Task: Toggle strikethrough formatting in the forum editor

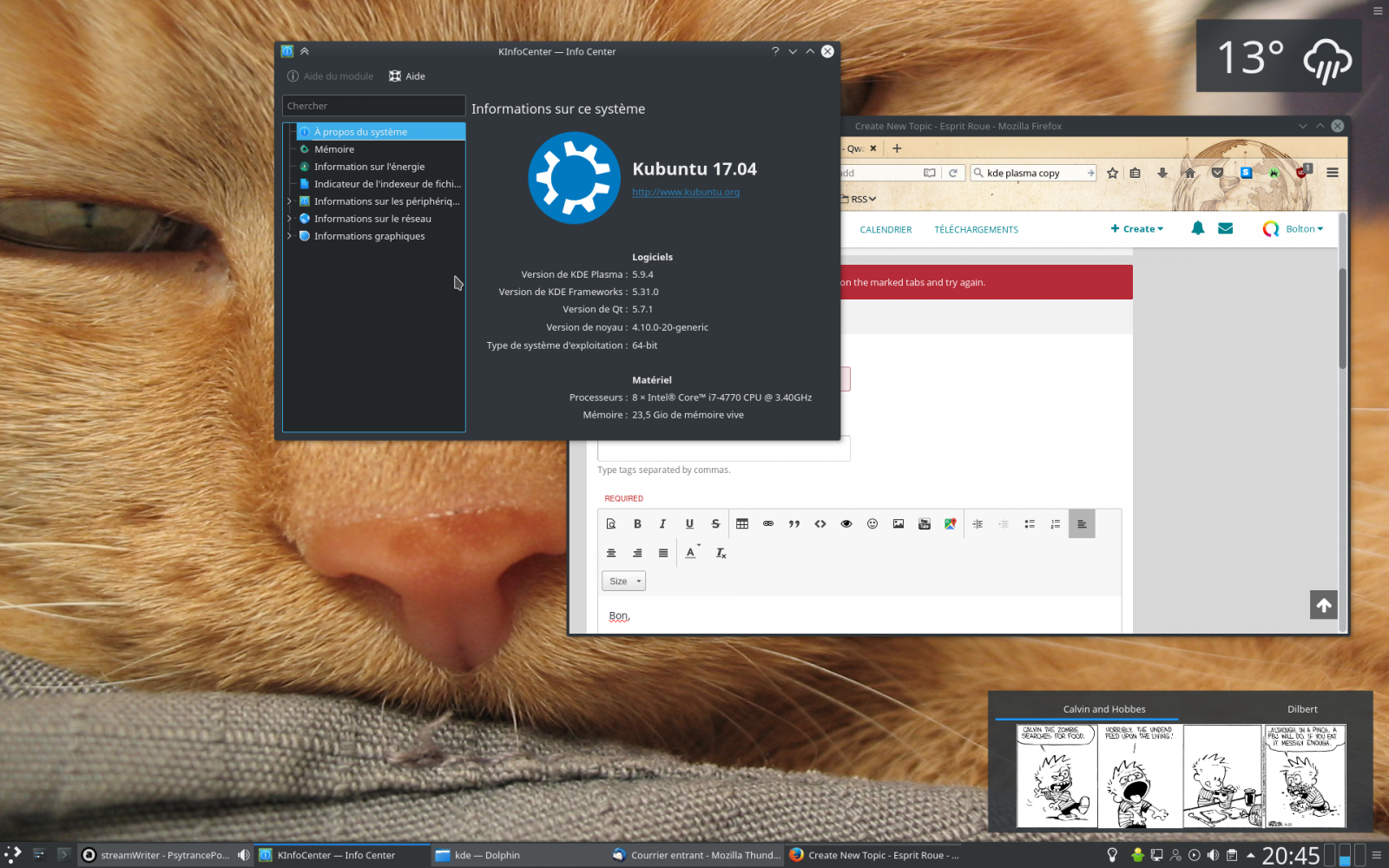Action: (715, 523)
